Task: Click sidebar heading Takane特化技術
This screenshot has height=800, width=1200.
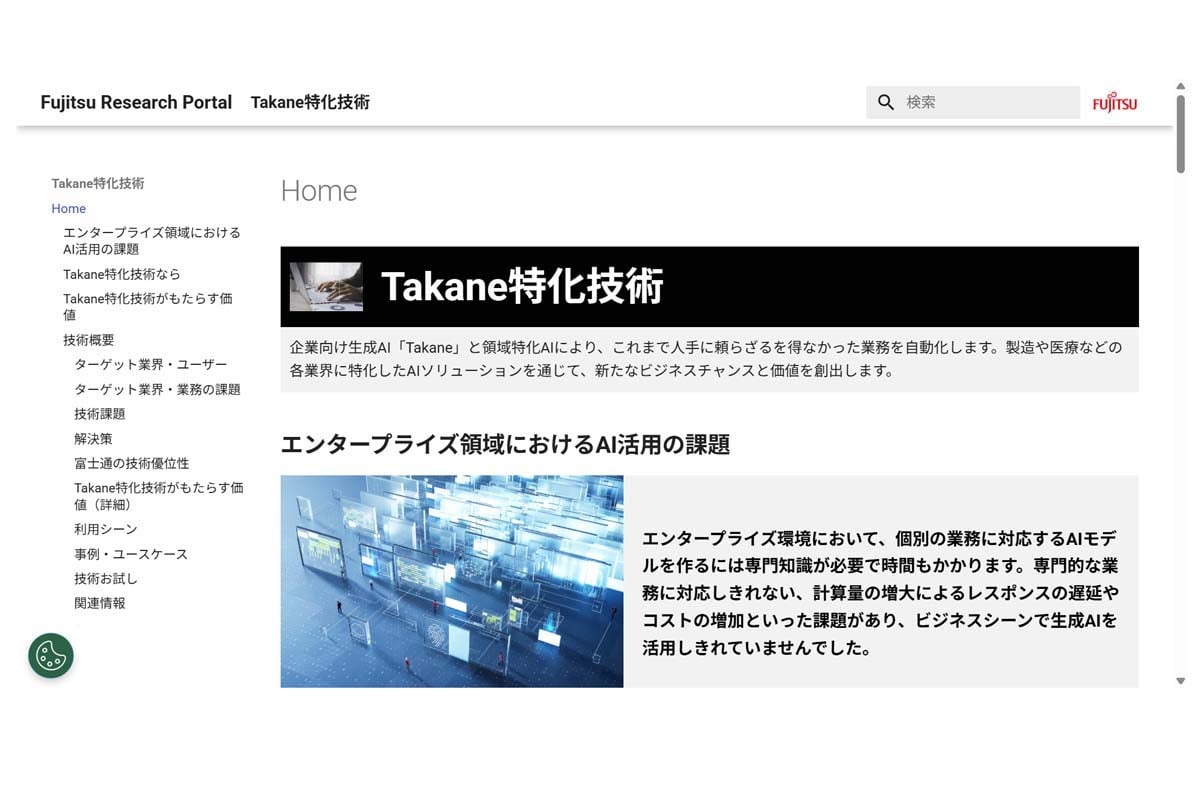Action: (98, 183)
